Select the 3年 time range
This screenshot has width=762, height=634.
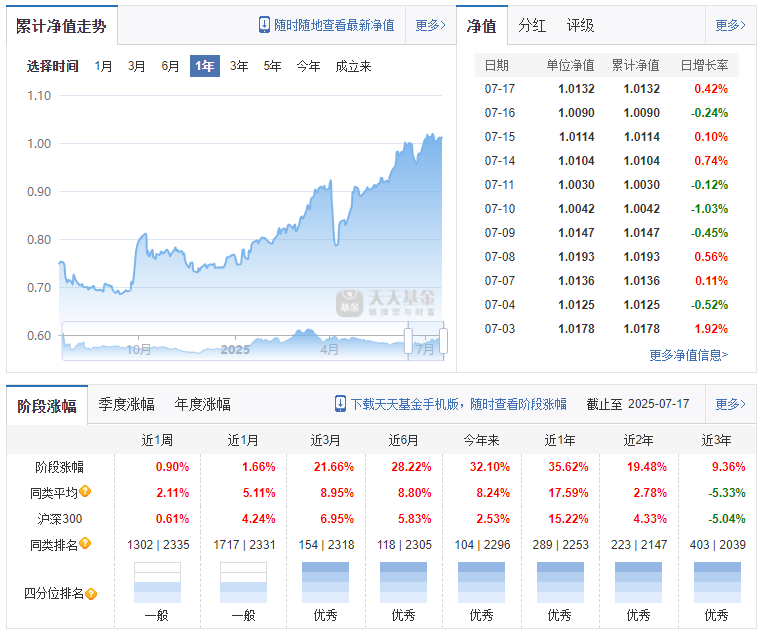coord(239,66)
